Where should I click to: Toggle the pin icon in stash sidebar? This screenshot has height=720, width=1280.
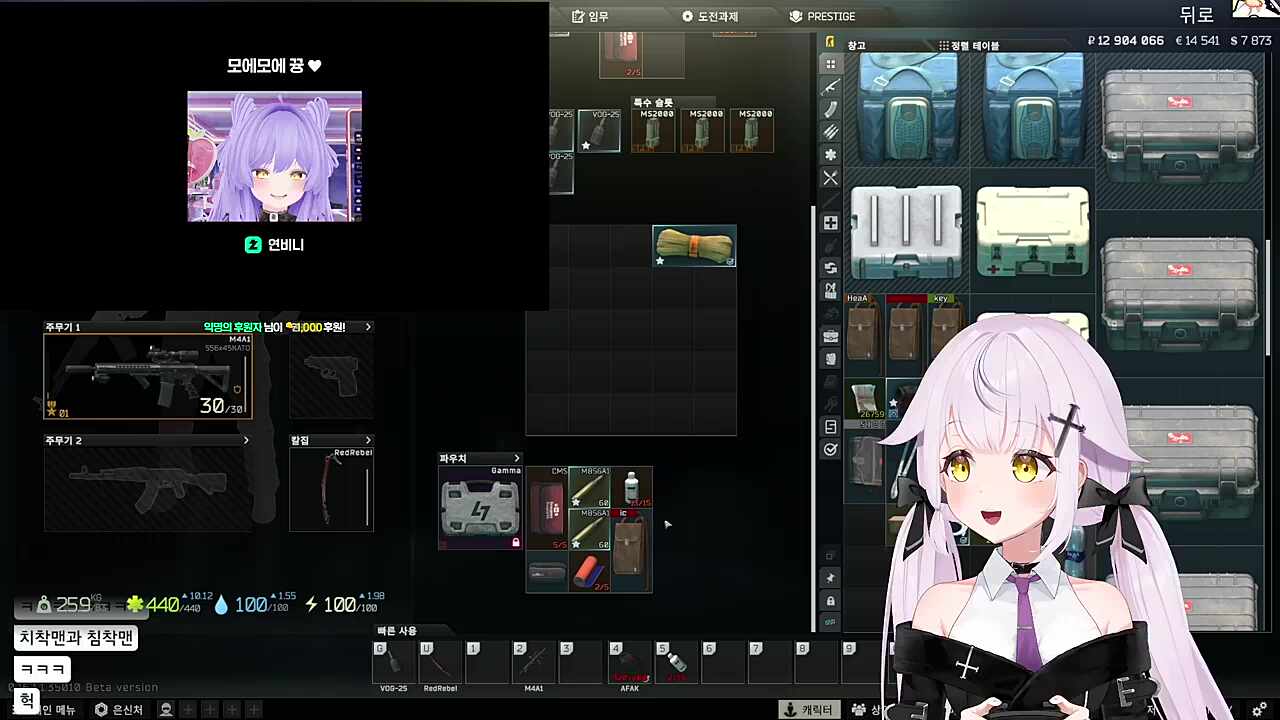point(830,578)
